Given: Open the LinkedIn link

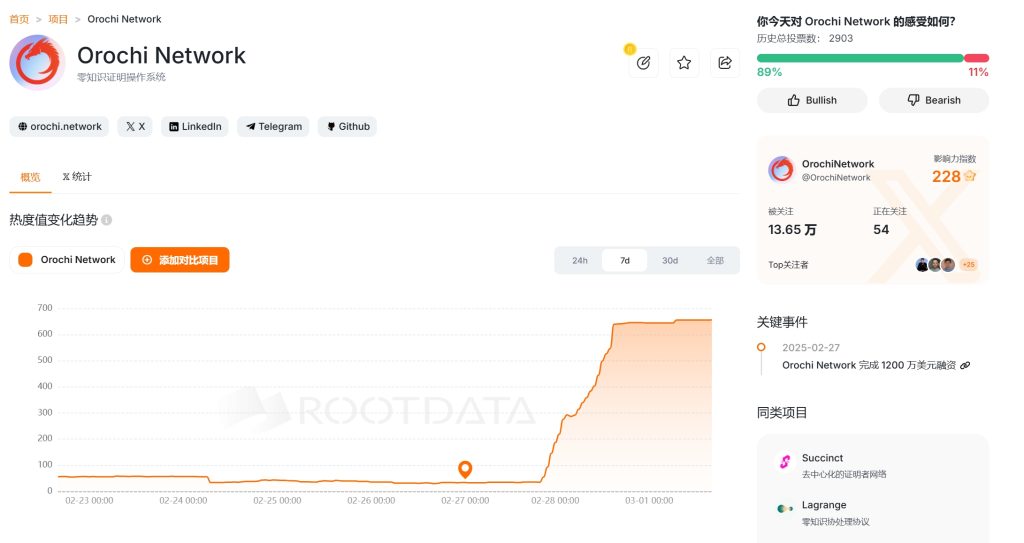Looking at the screenshot, I should click(x=195, y=126).
